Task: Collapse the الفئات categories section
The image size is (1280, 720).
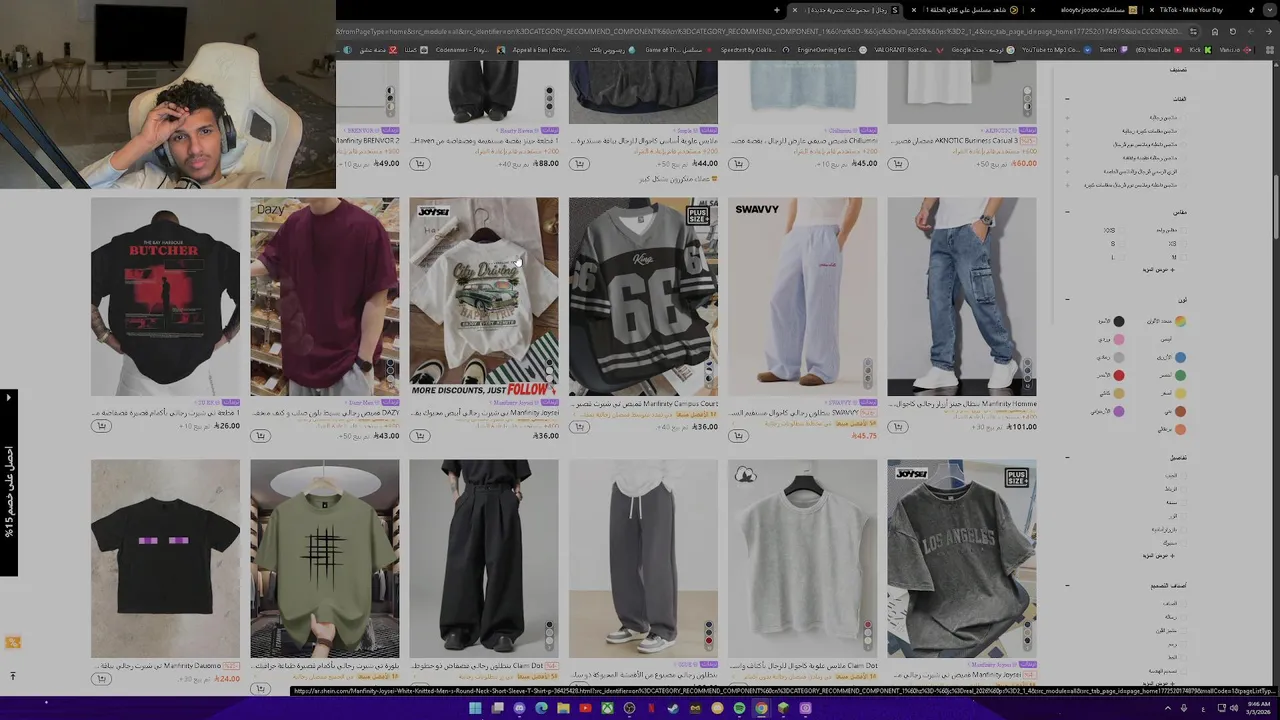Action: pos(1067,99)
